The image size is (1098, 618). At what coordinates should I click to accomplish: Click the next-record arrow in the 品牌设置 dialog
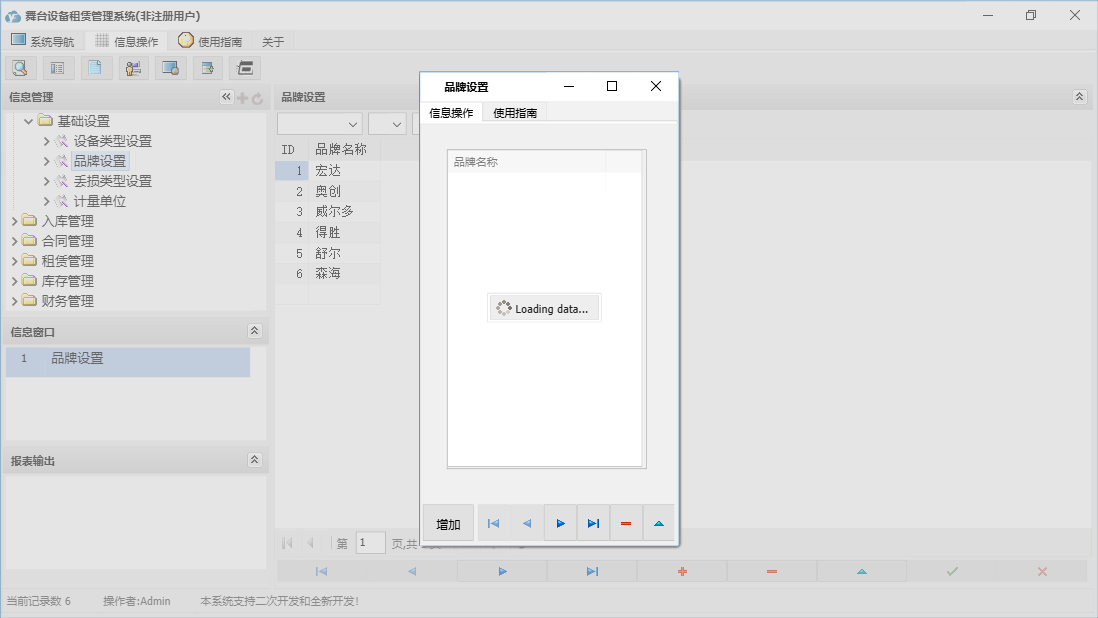click(x=560, y=522)
